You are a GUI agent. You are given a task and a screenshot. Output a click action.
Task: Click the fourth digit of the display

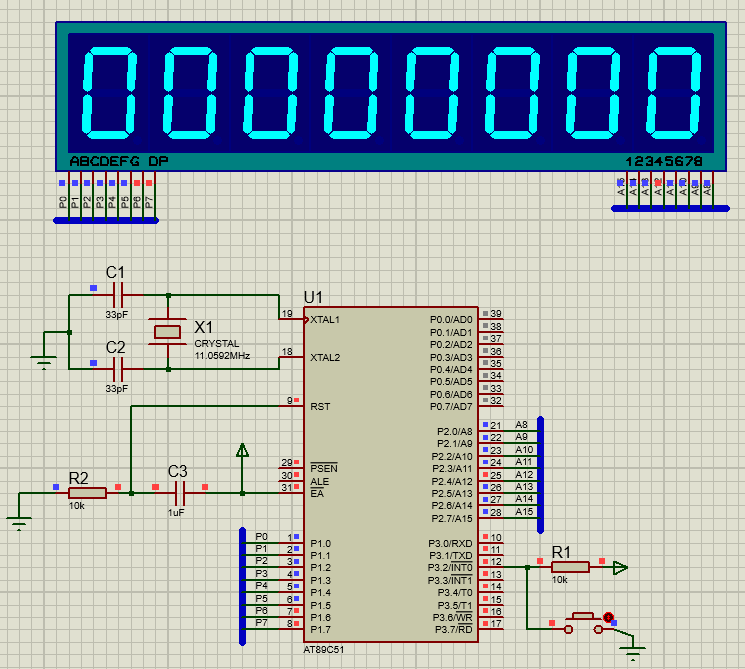[x=351, y=93]
